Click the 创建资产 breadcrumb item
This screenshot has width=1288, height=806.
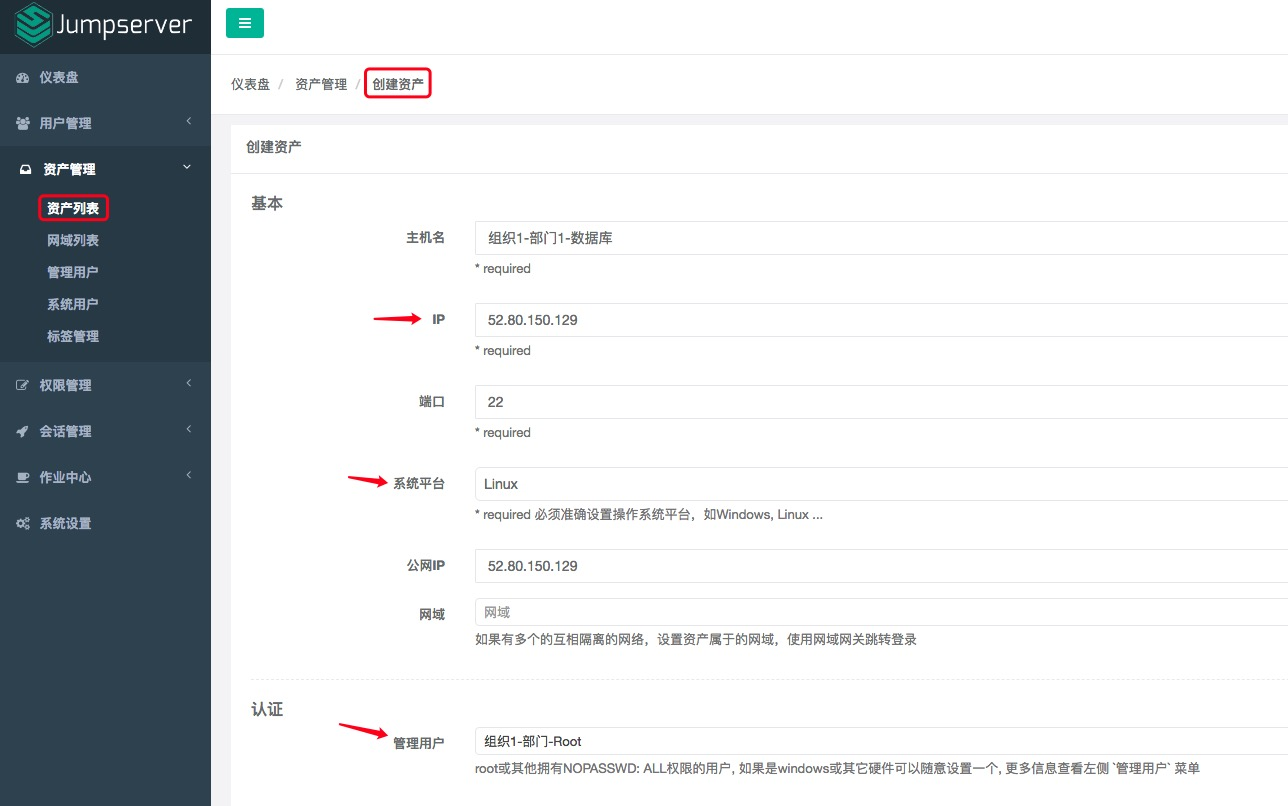pos(398,84)
